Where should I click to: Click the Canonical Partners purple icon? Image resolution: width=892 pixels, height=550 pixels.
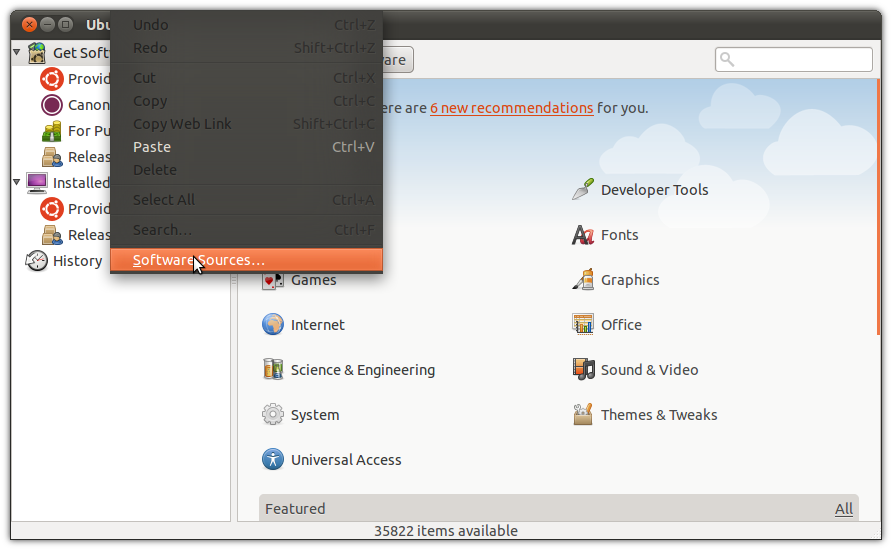pyautogui.click(x=52, y=105)
